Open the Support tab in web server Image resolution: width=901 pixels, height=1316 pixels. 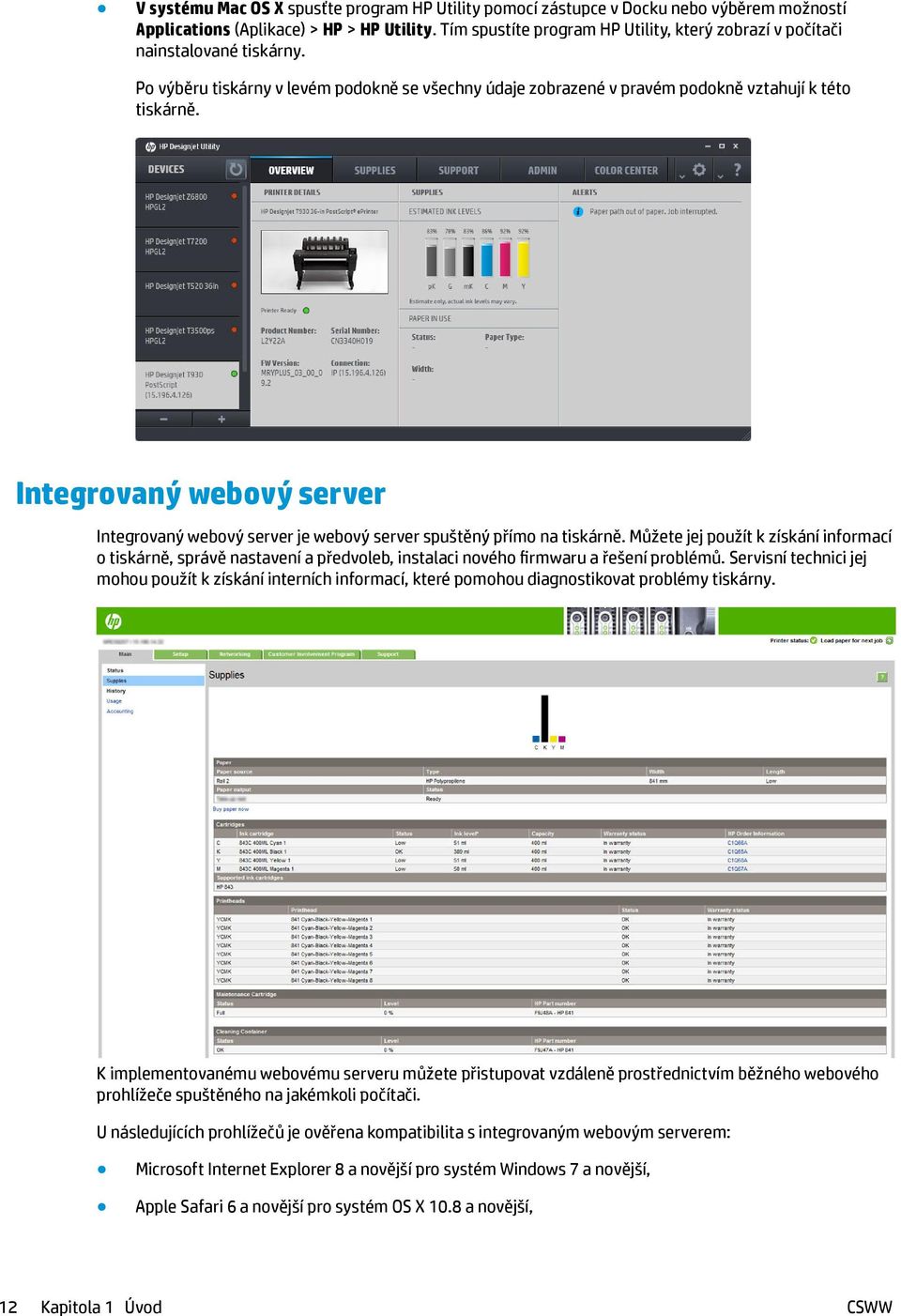389,654
